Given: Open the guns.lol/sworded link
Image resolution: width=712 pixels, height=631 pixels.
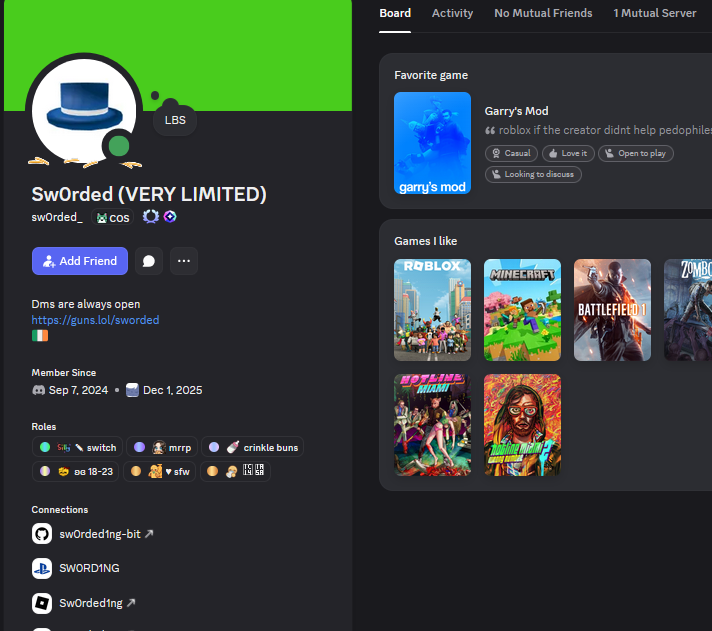Looking at the screenshot, I should 95,320.
